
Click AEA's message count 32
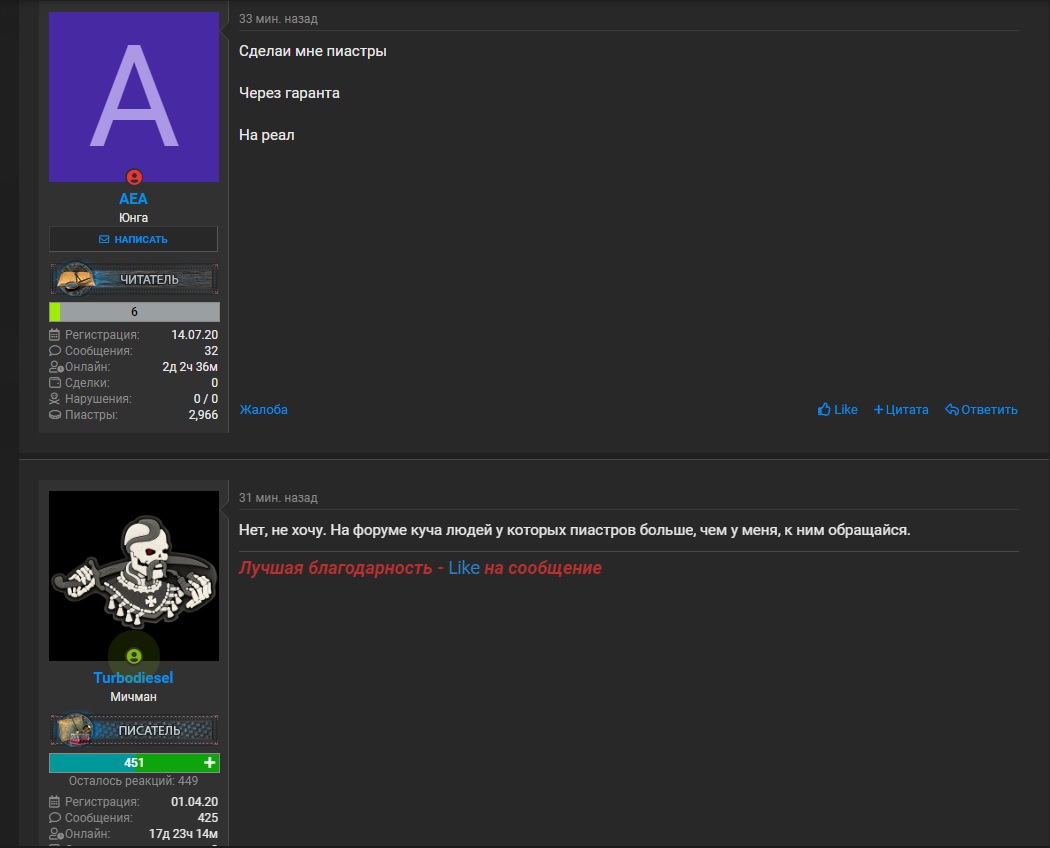[211, 350]
